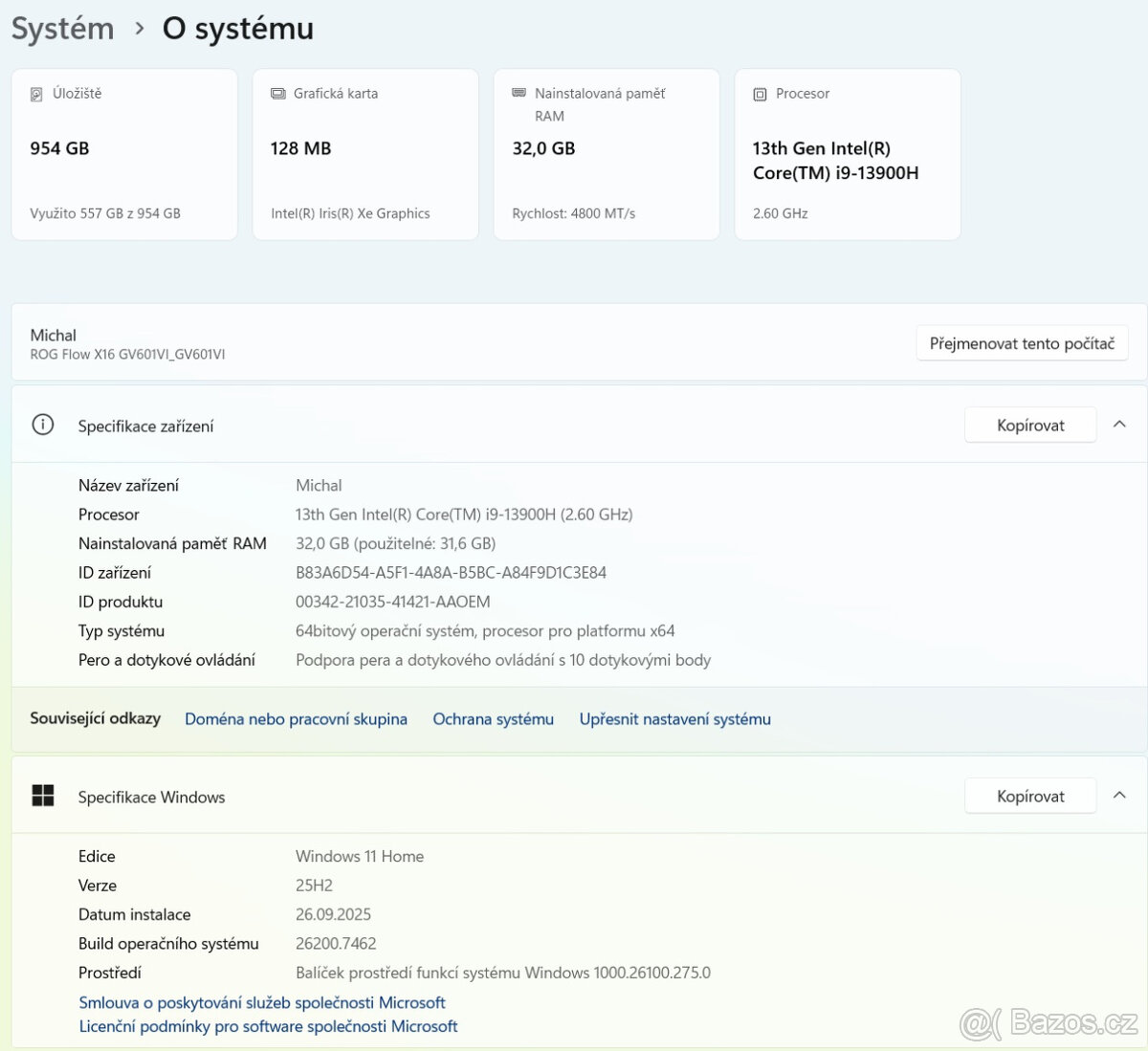Click the graphics card icon beside Grafická karta

click(x=278, y=94)
